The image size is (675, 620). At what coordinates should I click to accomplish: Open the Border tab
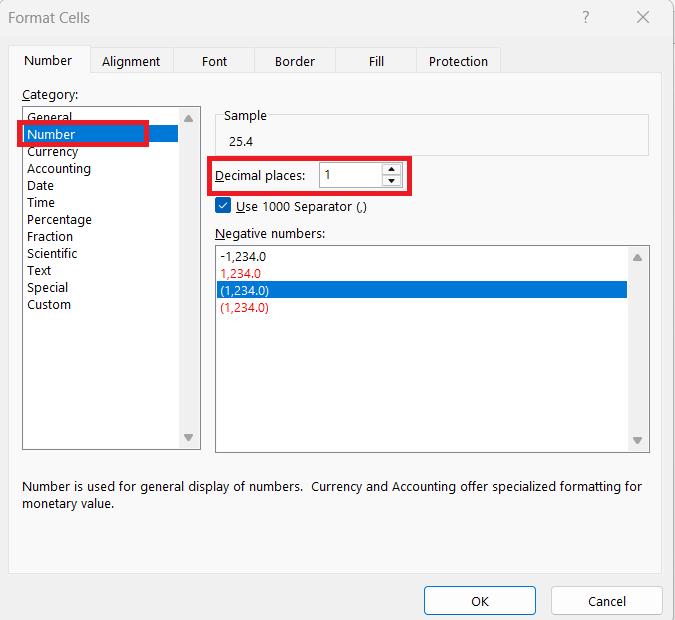tap(295, 62)
